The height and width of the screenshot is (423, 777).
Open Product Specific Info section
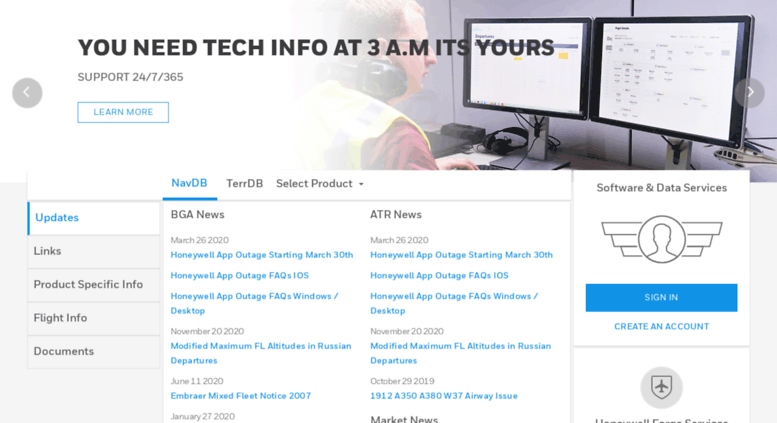pos(94,285)
